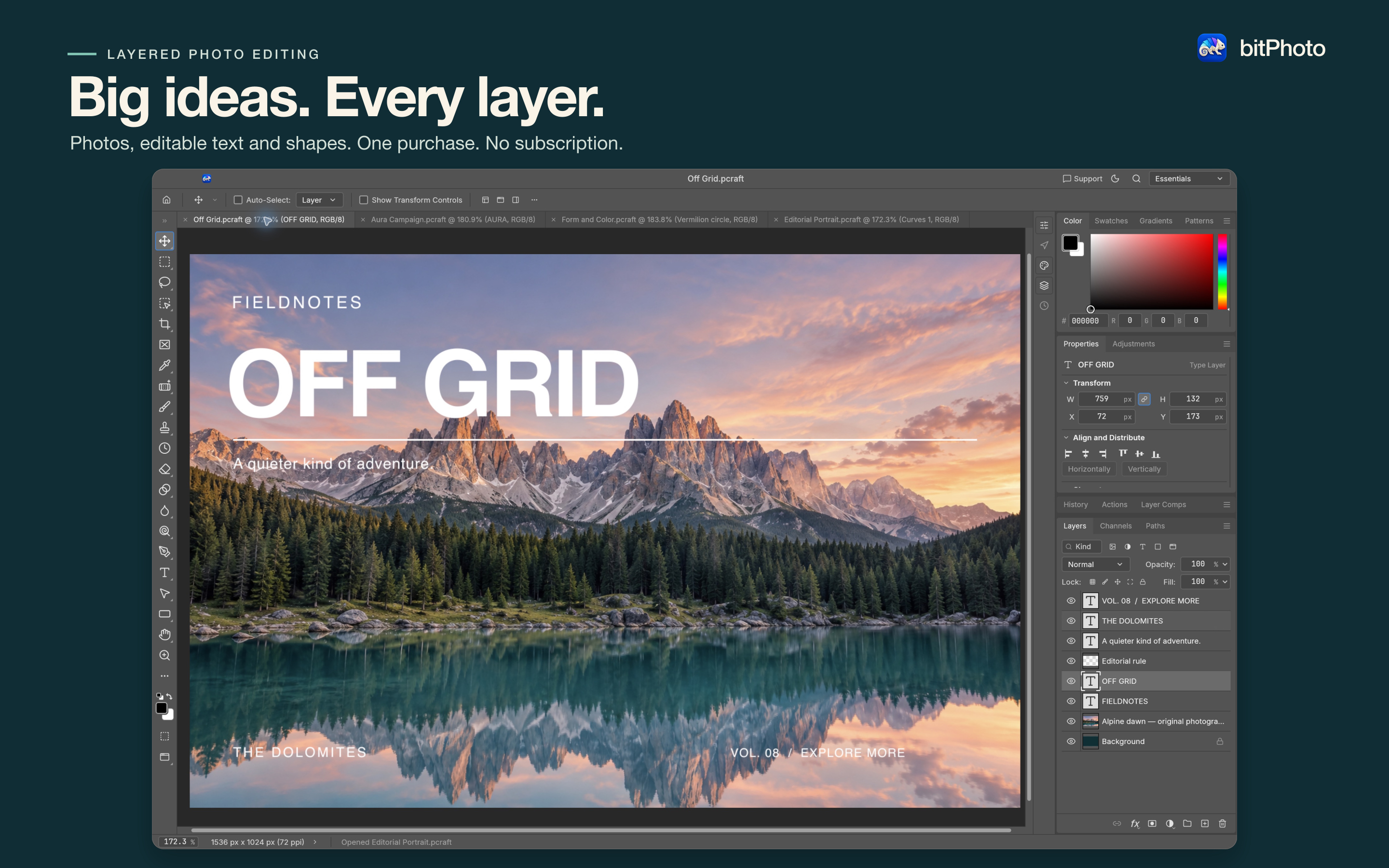Open the Auto-Select Layer dropdown
Image resolution: width=1389 pixels, height=868 pixels.
click(x=319, y=200)
